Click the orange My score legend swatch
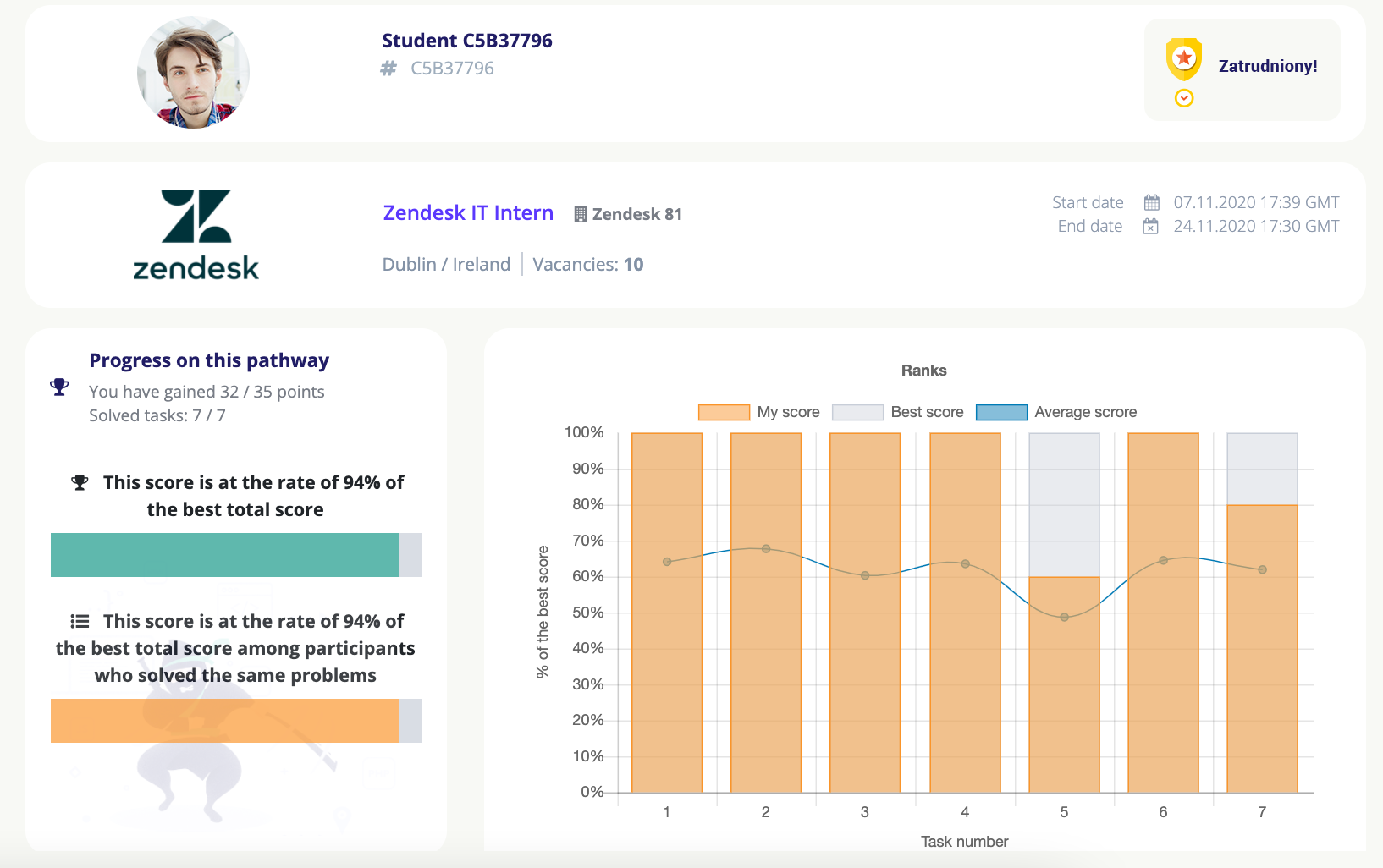The image size is (1383, 868). tap(724, 412)
